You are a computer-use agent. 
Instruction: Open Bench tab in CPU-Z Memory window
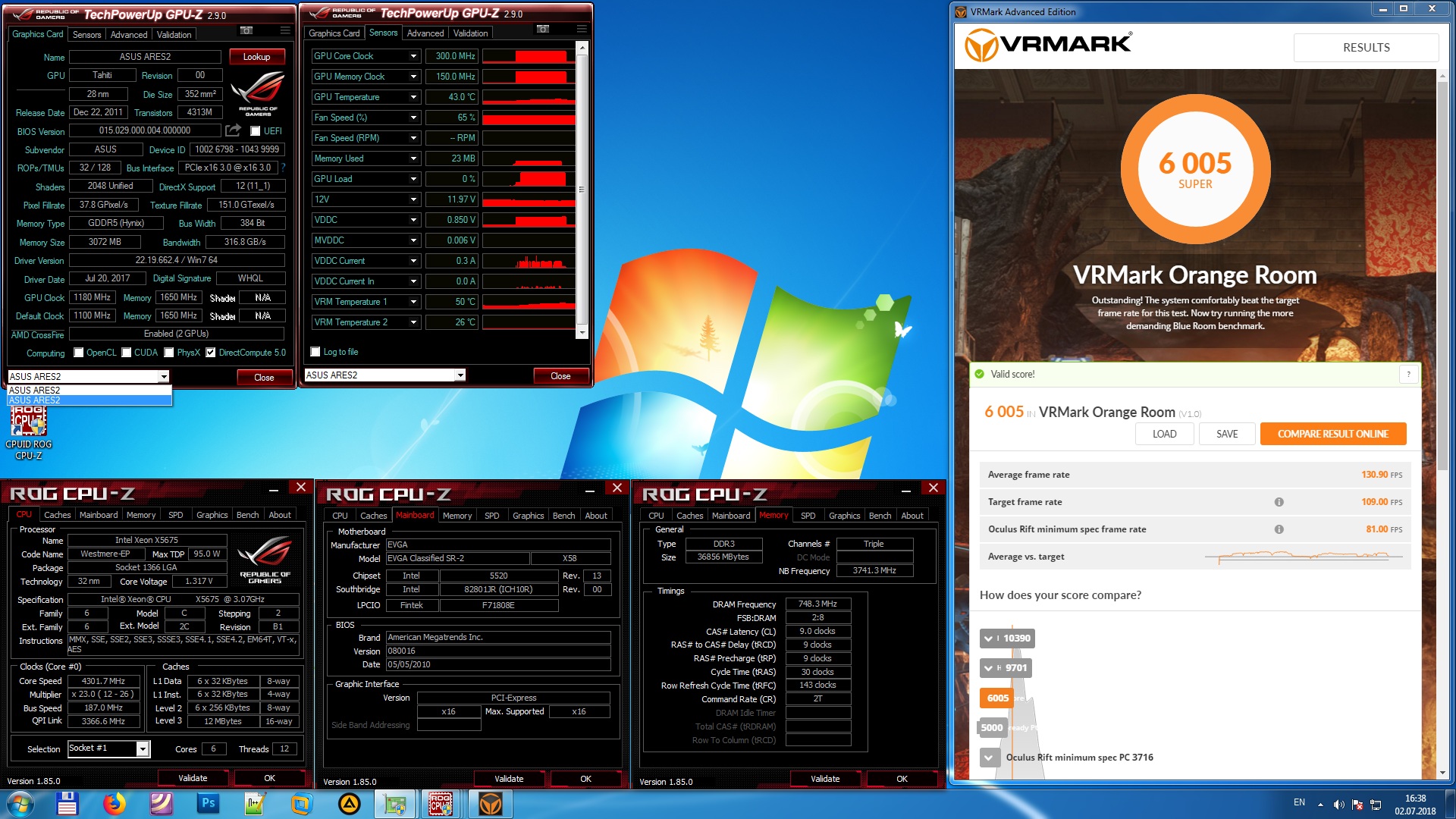pyautogui.click(x=880, y=516)
